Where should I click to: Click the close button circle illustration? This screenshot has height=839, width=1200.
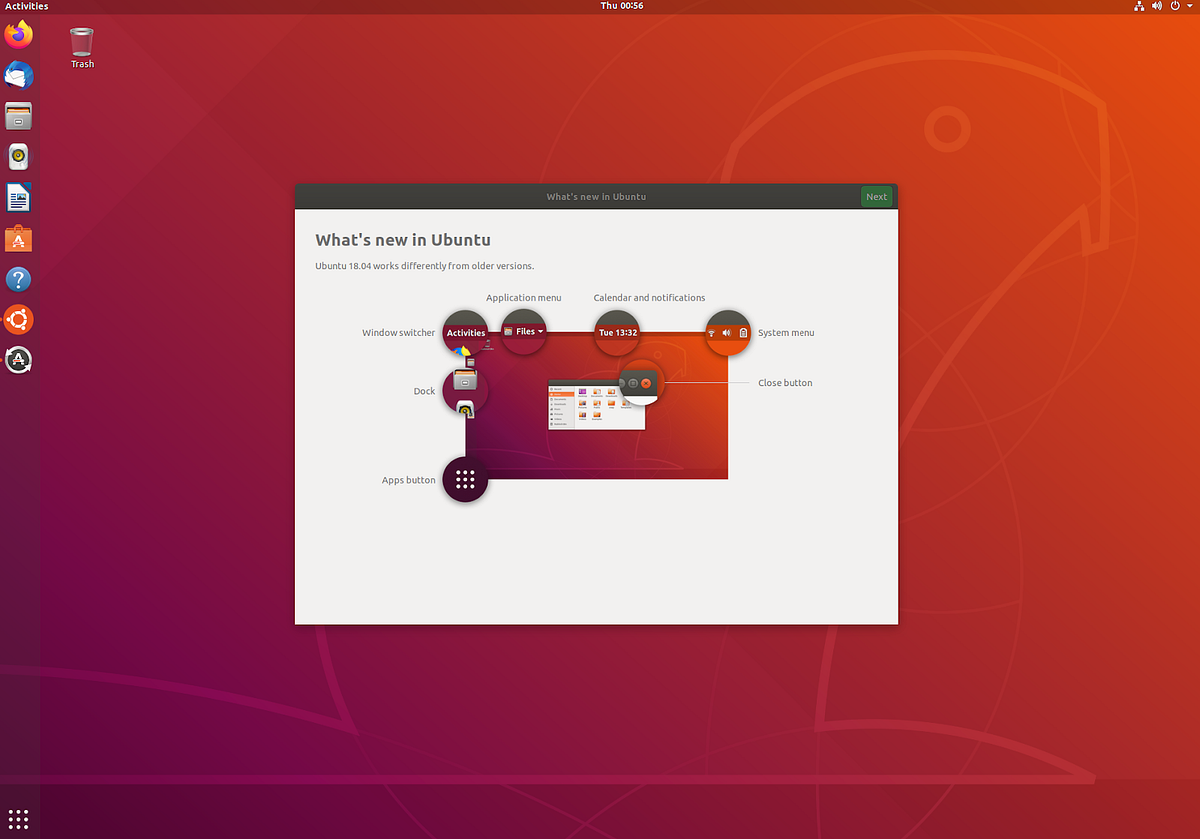[642, 383]
